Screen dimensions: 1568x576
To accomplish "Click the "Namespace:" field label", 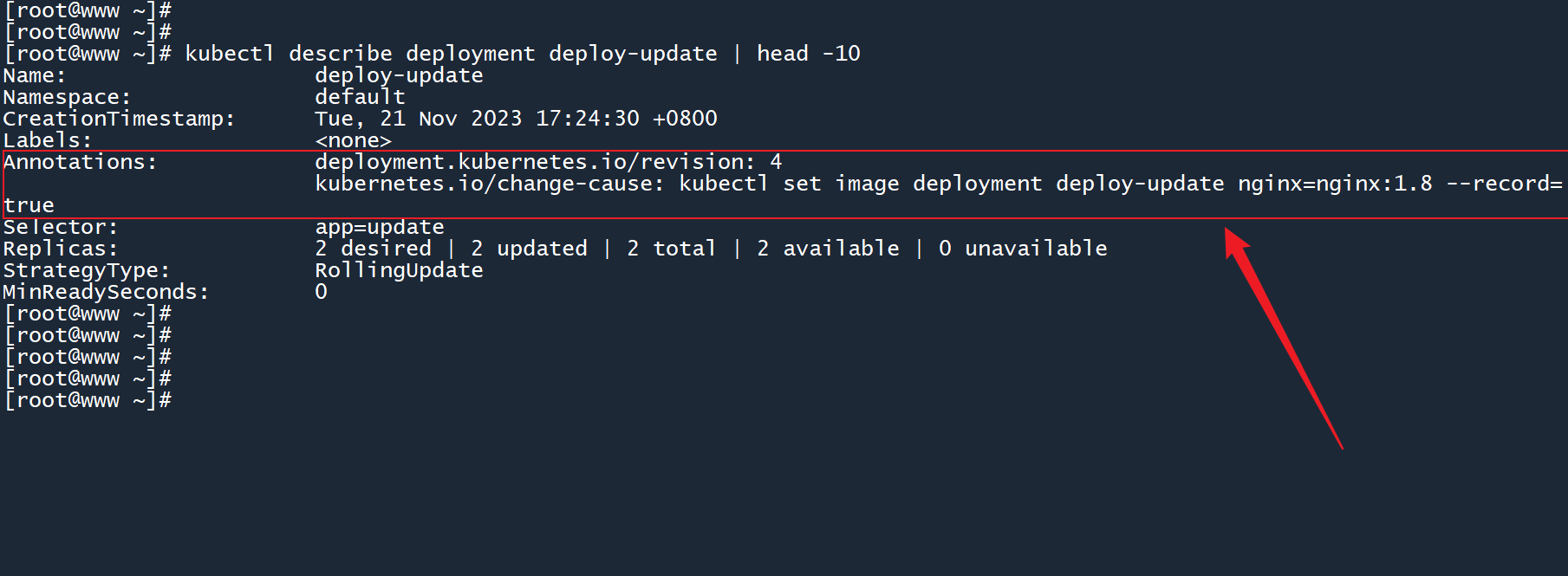I will [67, 97].
